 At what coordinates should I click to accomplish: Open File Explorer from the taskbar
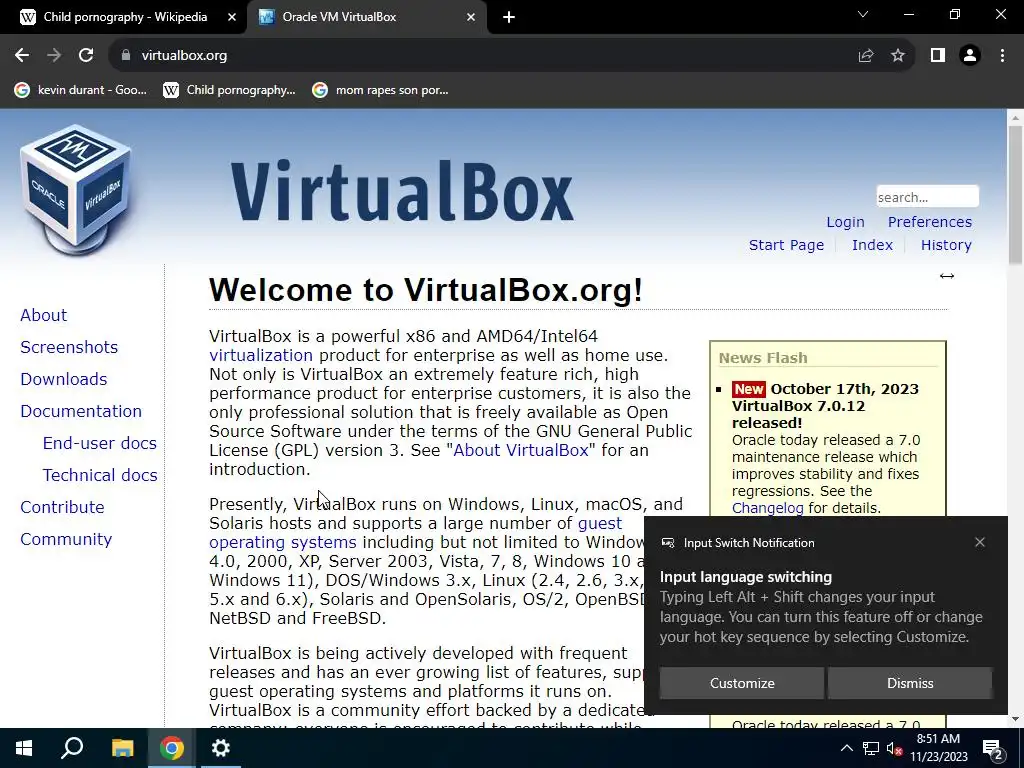pyautogui.click(x=122, y=748)
